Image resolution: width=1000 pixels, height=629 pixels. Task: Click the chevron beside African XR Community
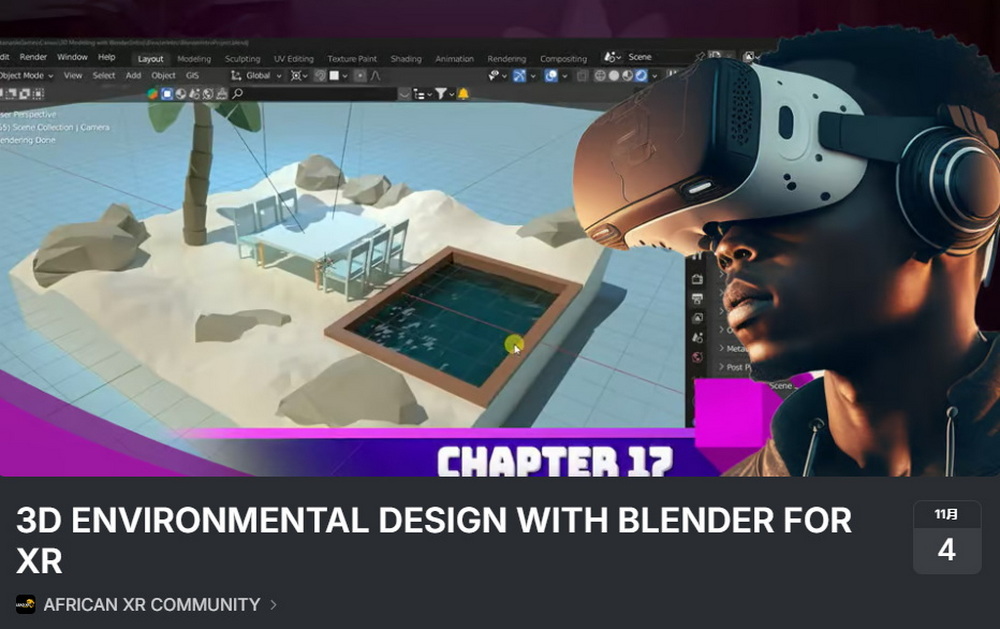coord(273,604)
